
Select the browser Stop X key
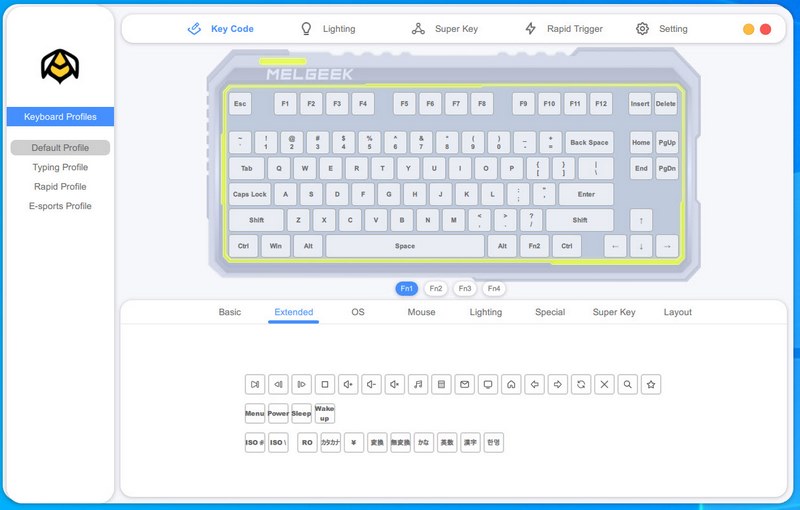(x=604, y=385)
